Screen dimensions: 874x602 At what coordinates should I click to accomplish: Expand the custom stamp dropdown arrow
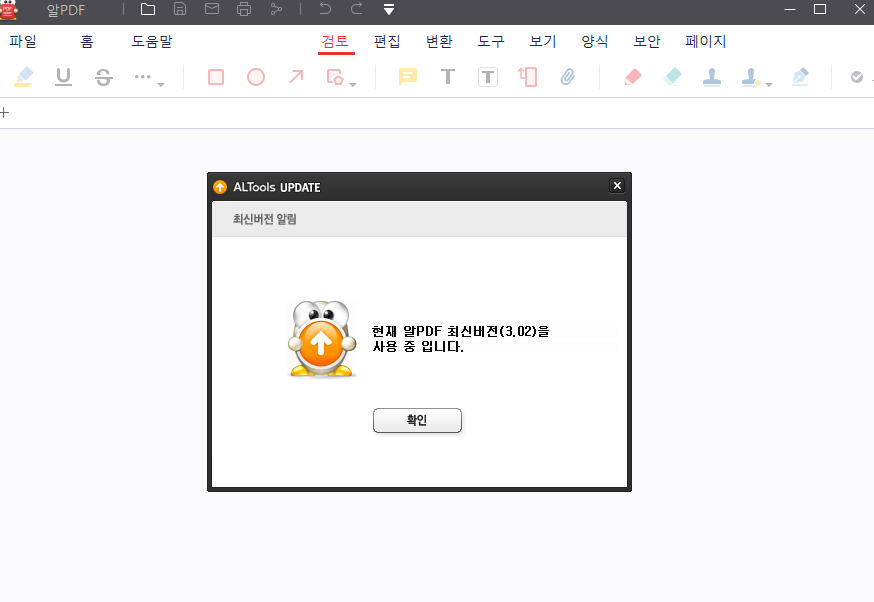pyautogui.click(x=769, y=84)
